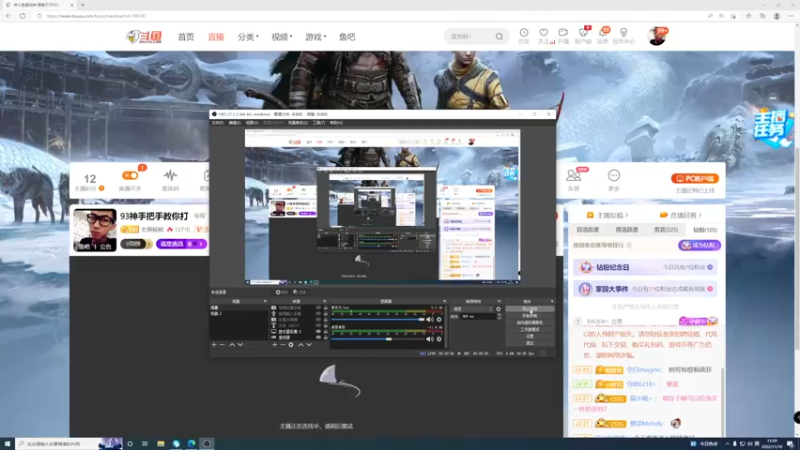Click the 开播 camera icon
800x450 pixels.
tap(563, 33)
